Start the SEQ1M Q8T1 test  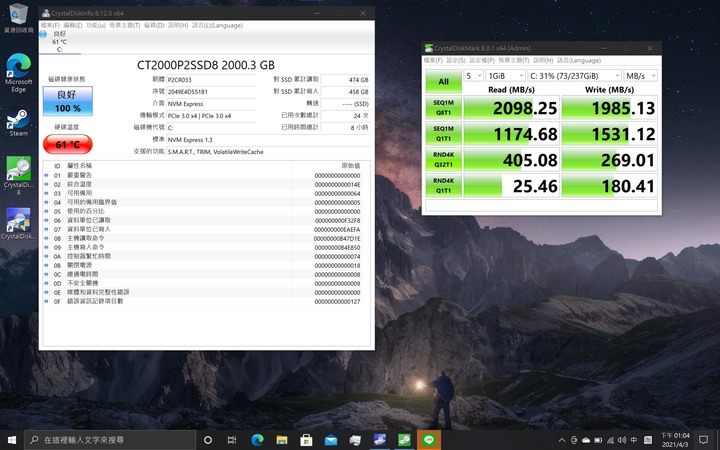444,107
